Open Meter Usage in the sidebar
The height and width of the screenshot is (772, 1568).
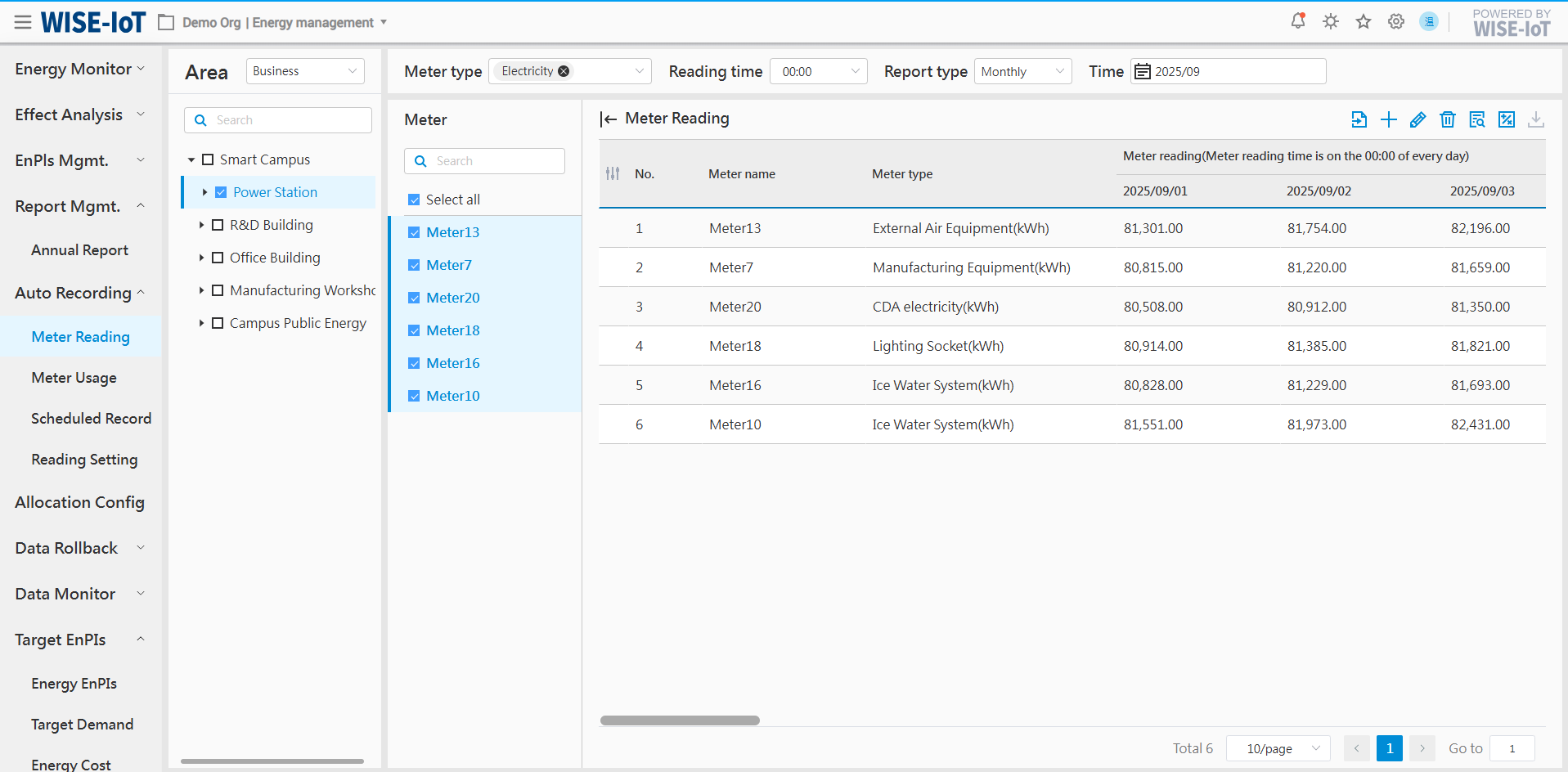[x=74, y=378]
